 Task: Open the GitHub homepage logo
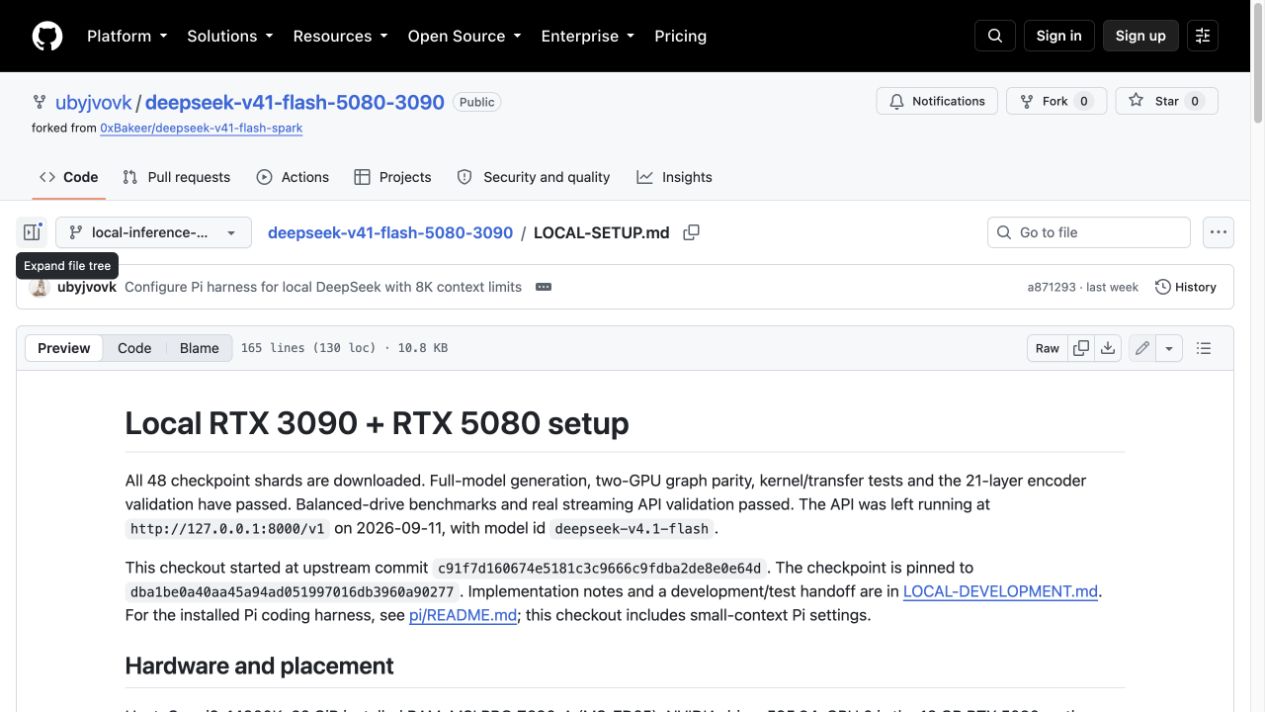click(x=47, y=36)
